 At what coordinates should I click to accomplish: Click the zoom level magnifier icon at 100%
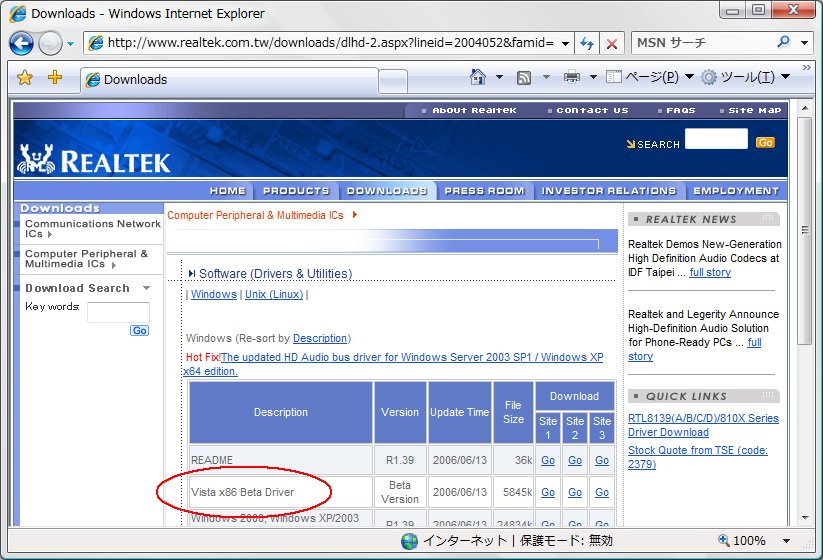click(724, 540)
